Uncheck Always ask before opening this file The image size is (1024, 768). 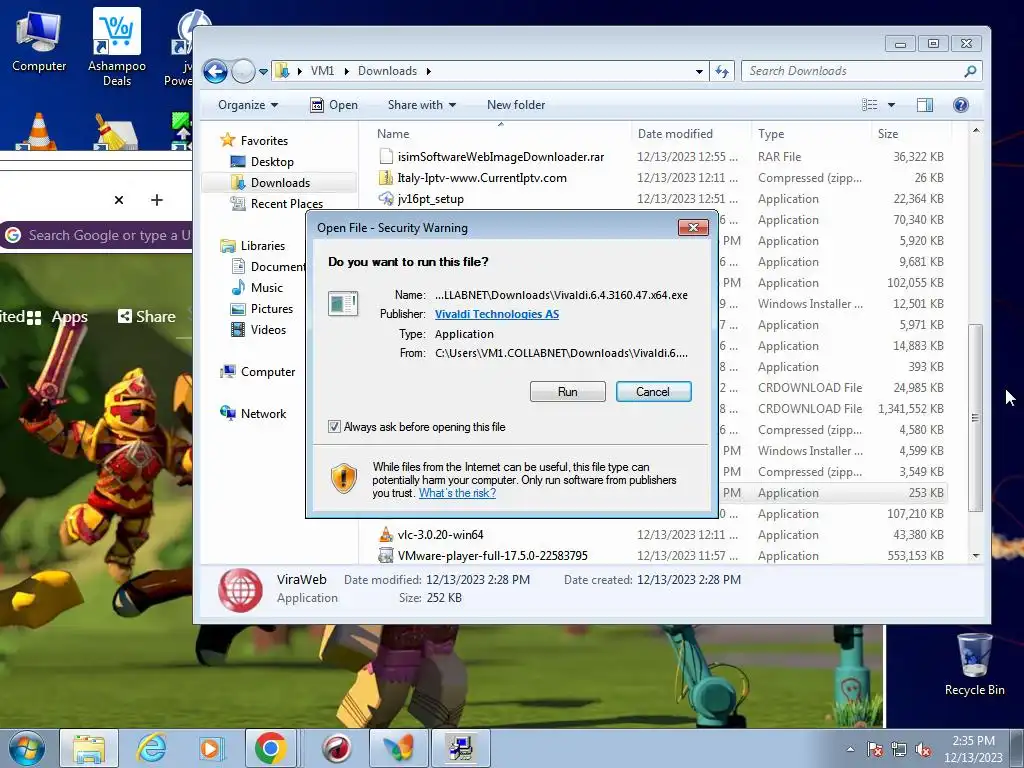tap(334, 426)
